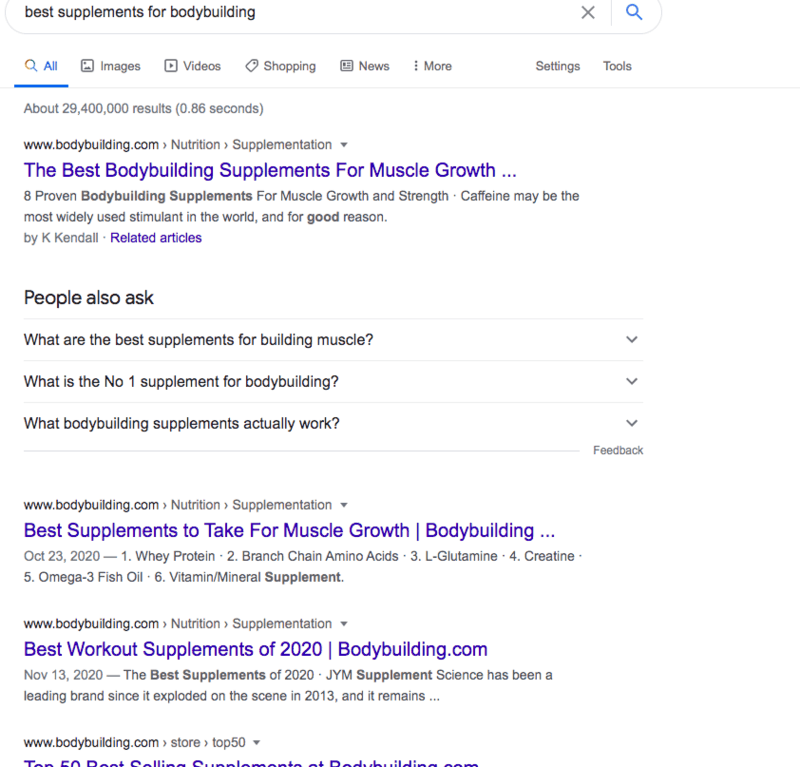800x767 pixels.
Task: Open search Settings
Action: tap(557, 66)
